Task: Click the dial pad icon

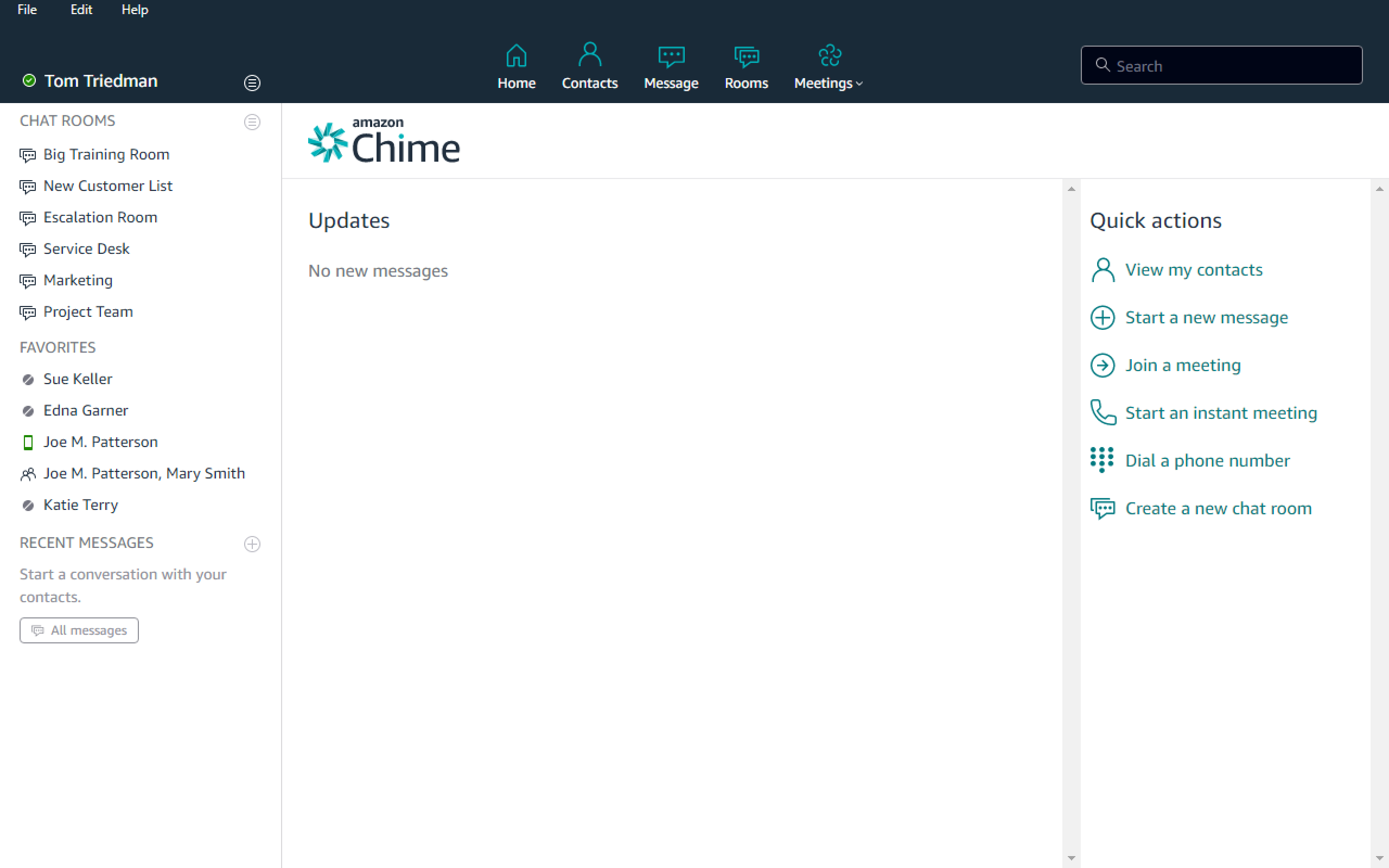Action: coord(1102,460)
